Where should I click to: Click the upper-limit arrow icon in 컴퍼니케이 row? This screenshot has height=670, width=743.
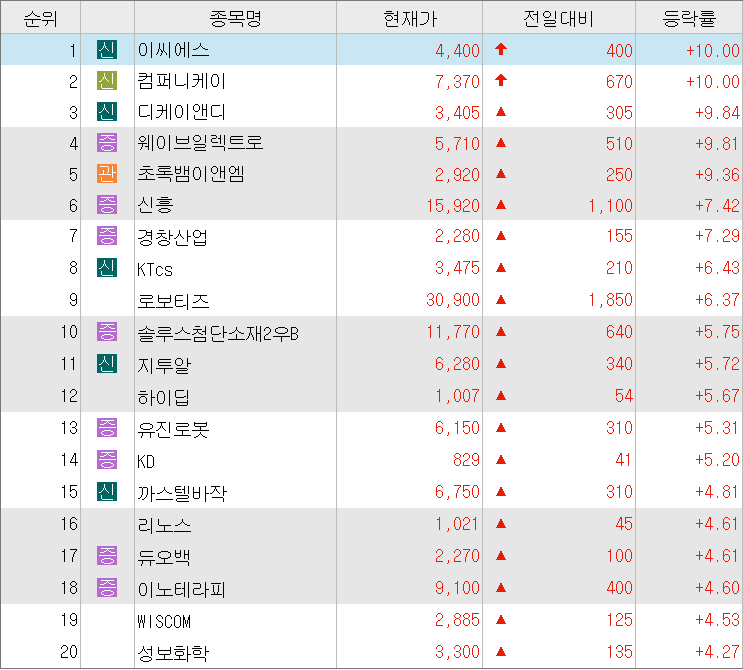coord(501,80)
